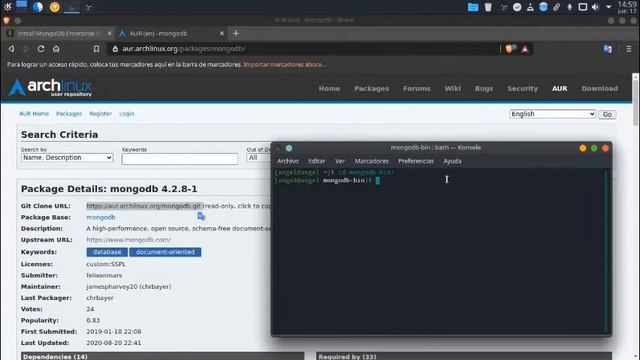Click the Register link

point(100,114)
